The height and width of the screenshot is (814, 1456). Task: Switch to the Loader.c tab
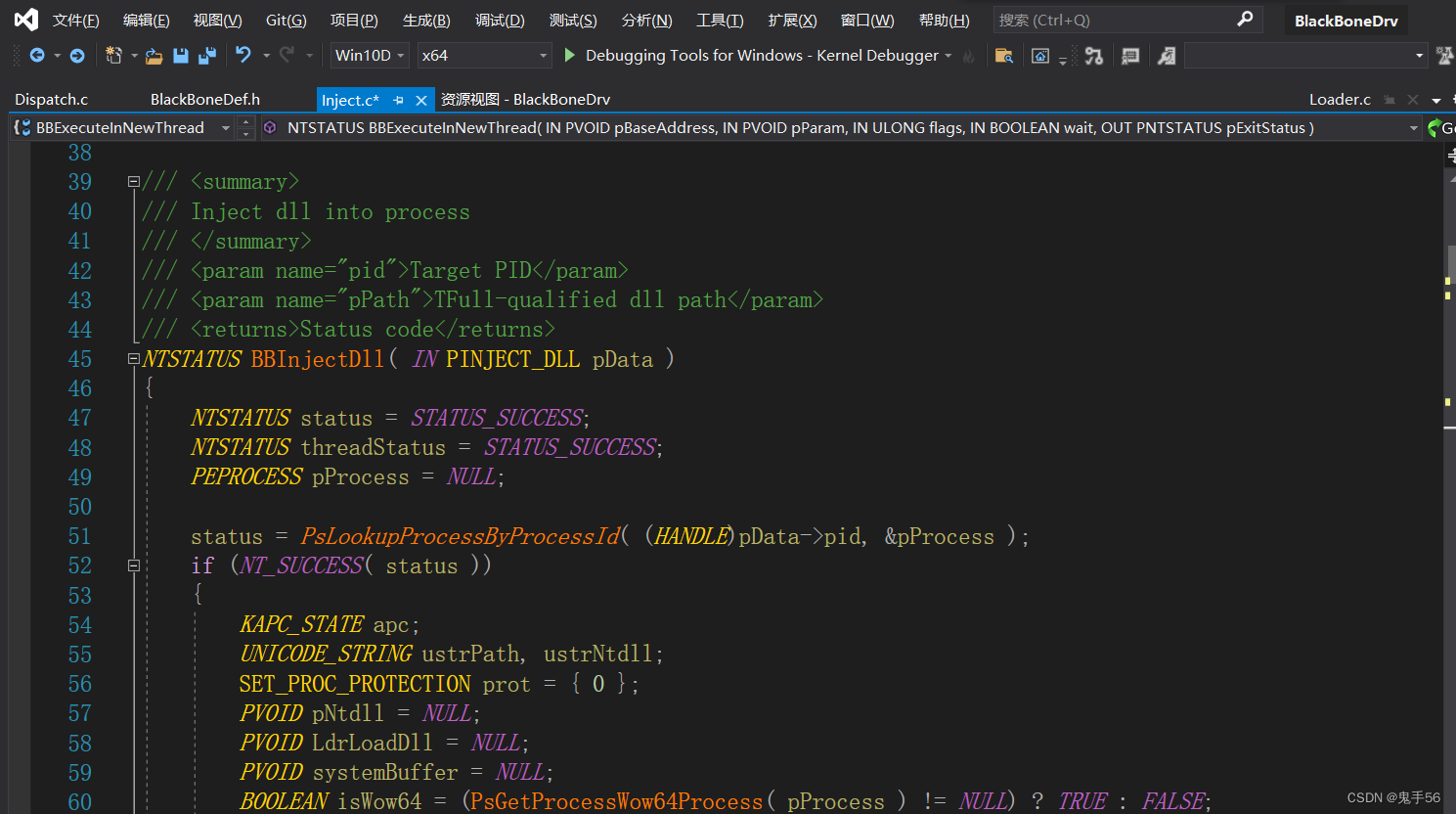click(x=1340, y=99)
